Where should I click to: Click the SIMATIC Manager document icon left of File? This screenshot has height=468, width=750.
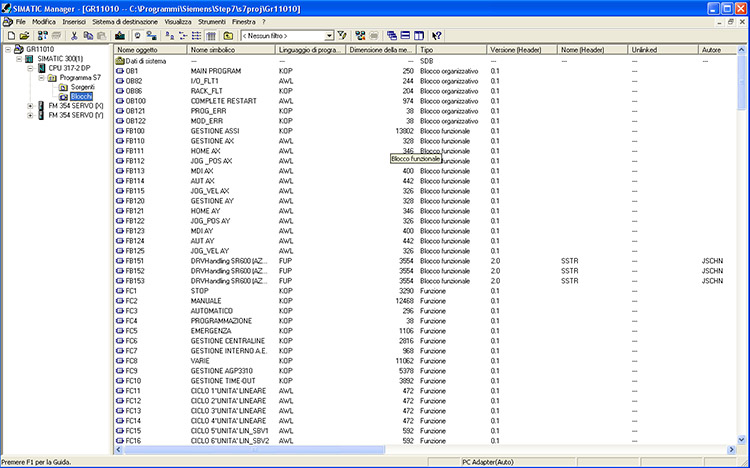point(8,22)
